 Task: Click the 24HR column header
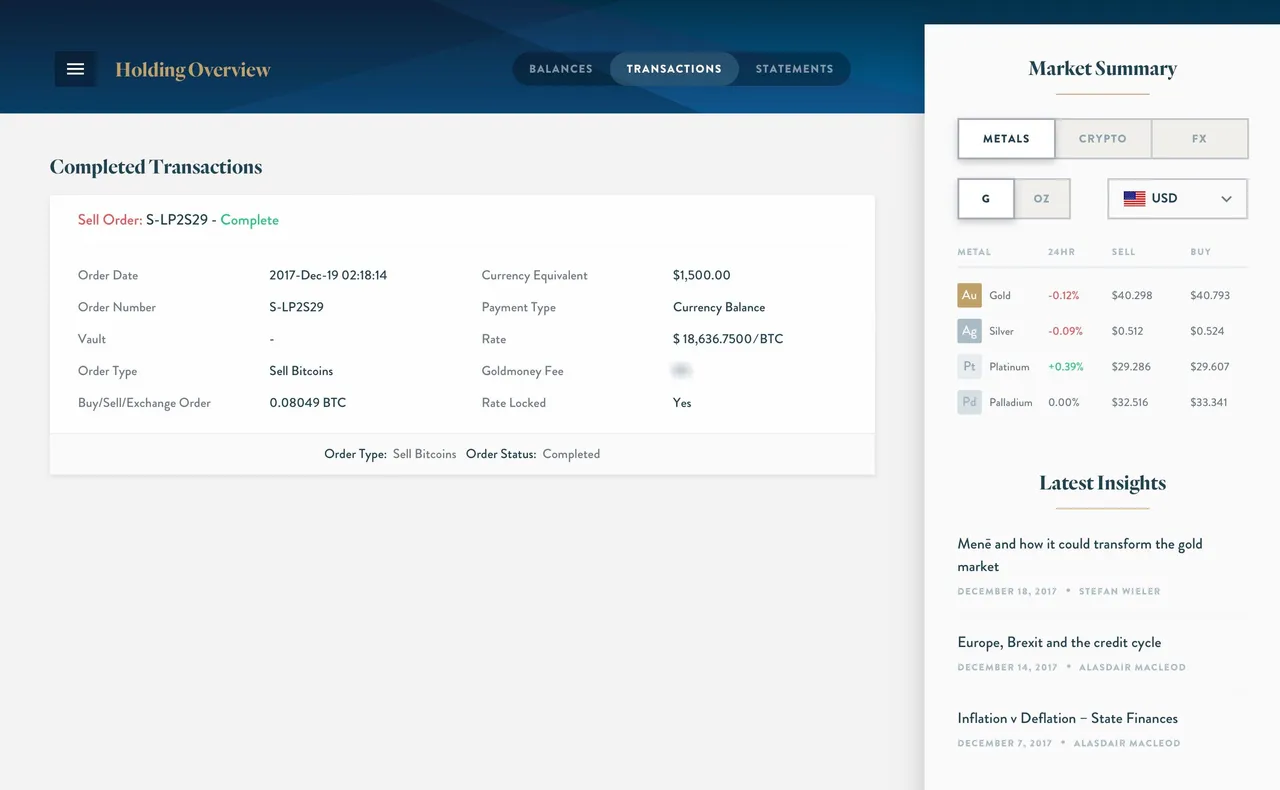1061,252
